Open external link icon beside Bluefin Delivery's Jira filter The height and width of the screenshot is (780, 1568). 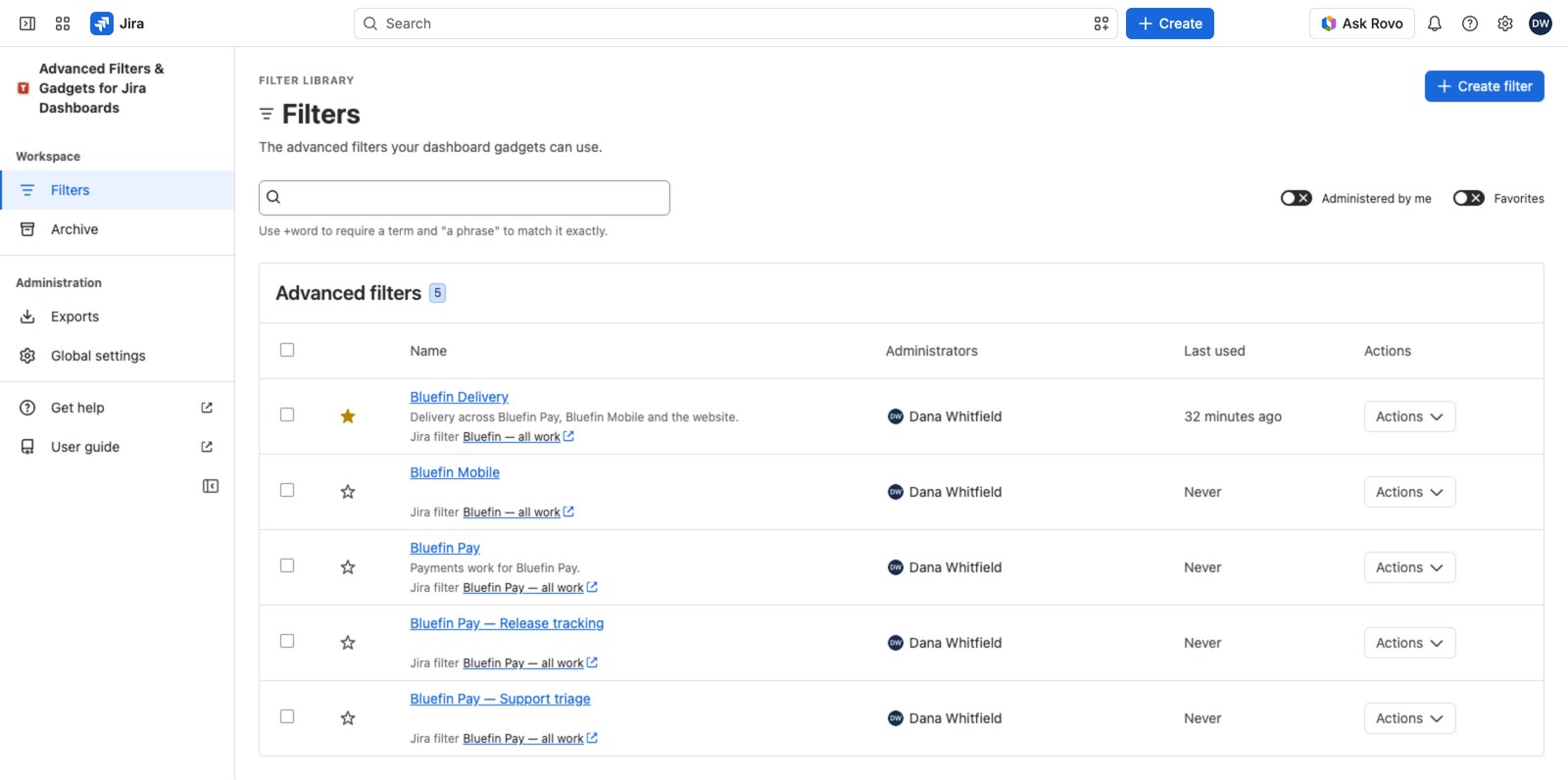[x=568, y=436]
